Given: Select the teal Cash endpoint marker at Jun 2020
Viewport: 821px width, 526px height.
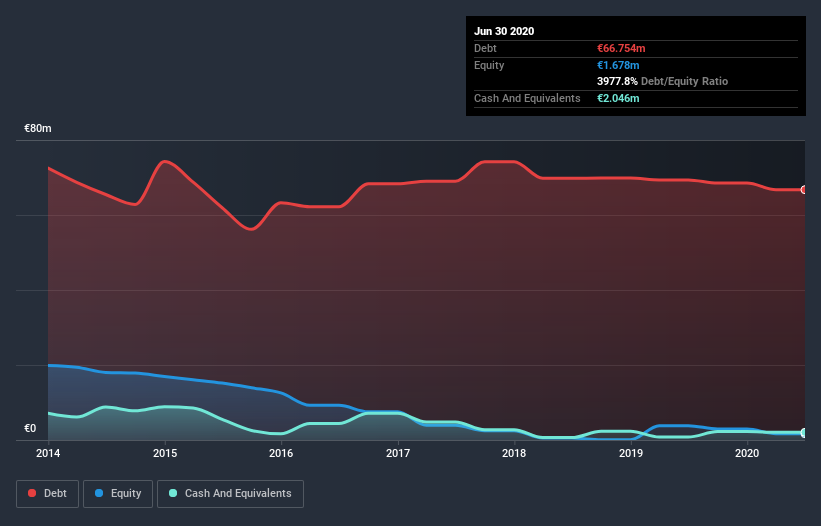Looking at the screenshot, I should (x=804, y=433).
